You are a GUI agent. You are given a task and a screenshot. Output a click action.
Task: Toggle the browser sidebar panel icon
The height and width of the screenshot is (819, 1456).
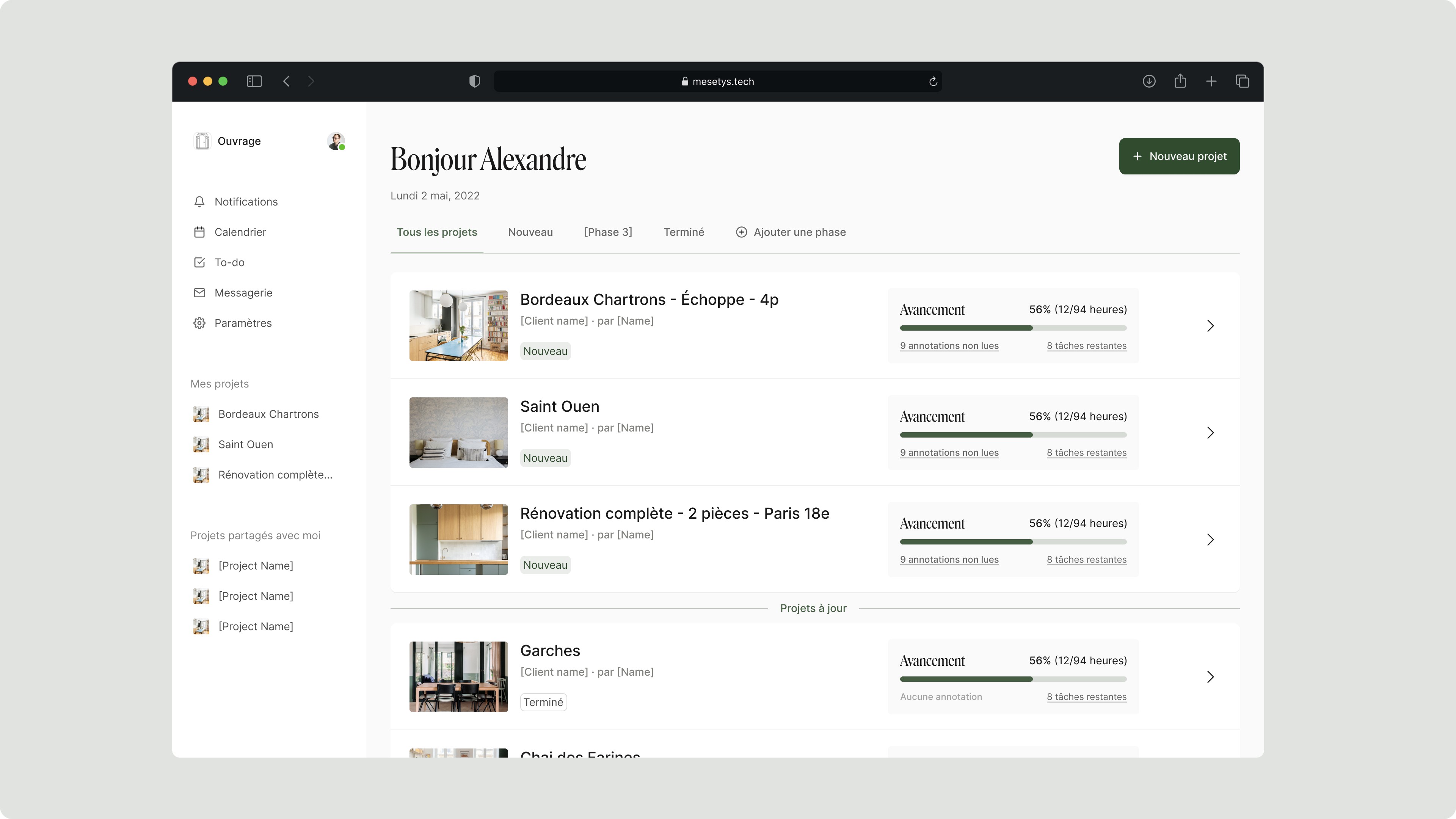[254, 82]
